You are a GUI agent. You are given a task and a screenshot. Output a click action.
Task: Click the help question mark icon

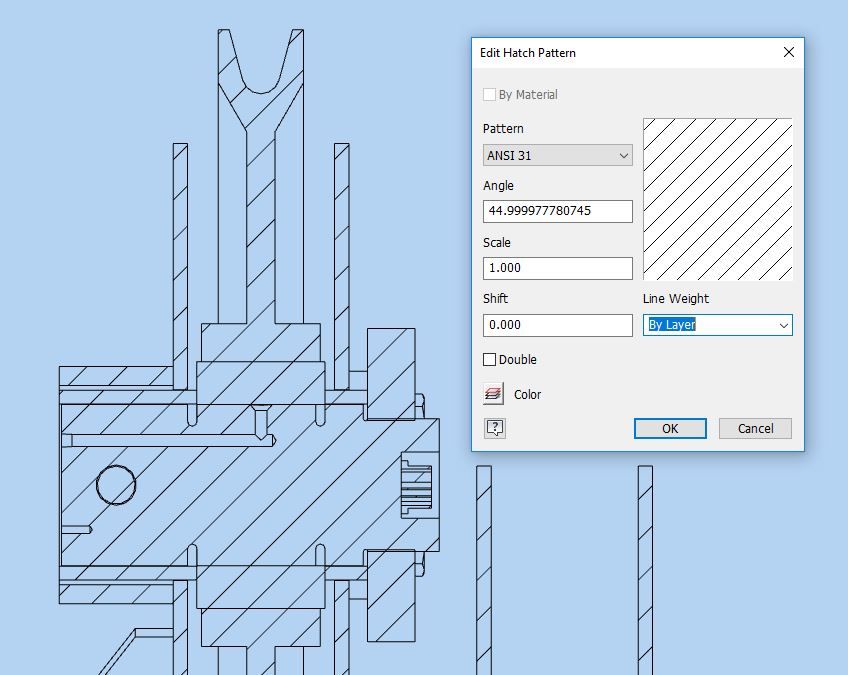tap(494, 428)
